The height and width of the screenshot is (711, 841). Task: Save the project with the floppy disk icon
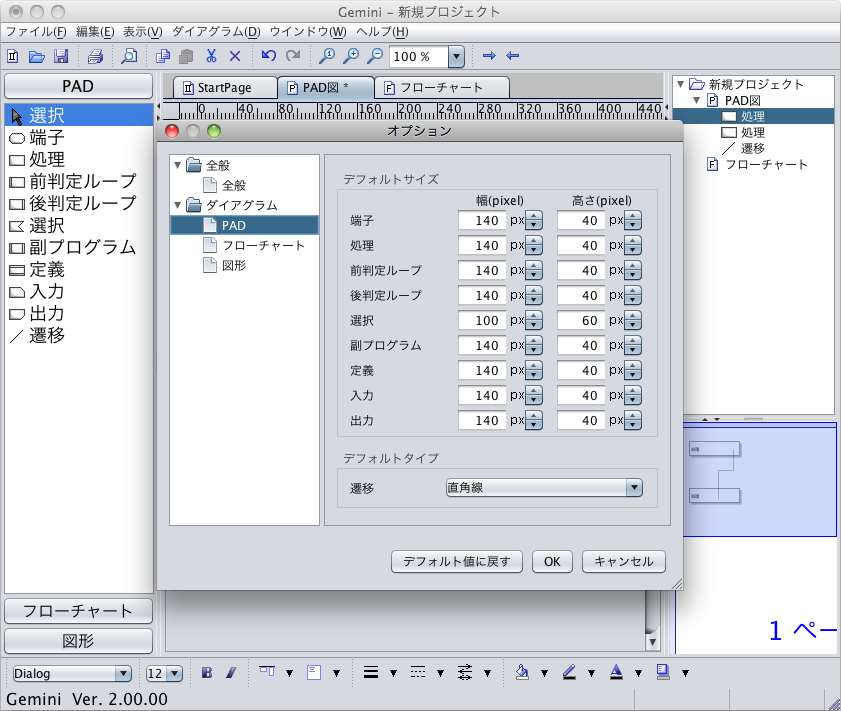coord(61,56)
